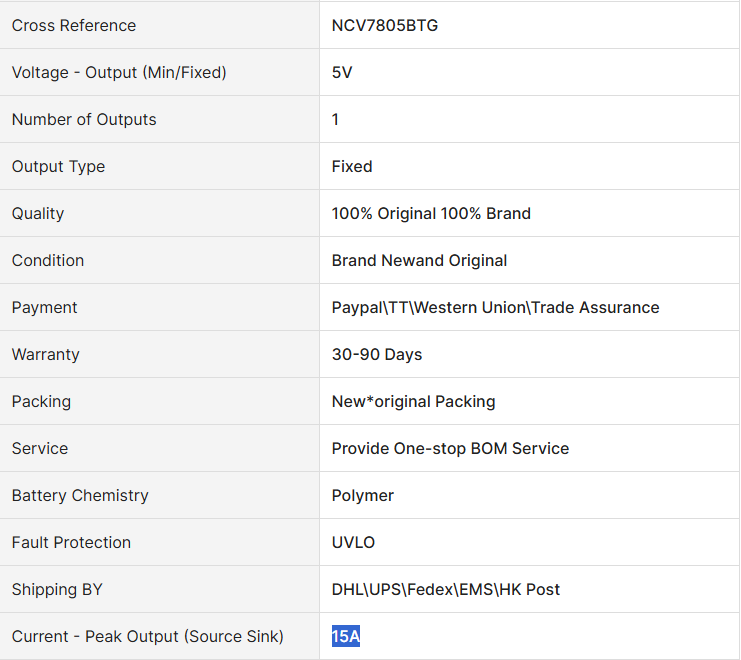Click the Current - Peak Output label
741x660 pixels.
[147, 636]
